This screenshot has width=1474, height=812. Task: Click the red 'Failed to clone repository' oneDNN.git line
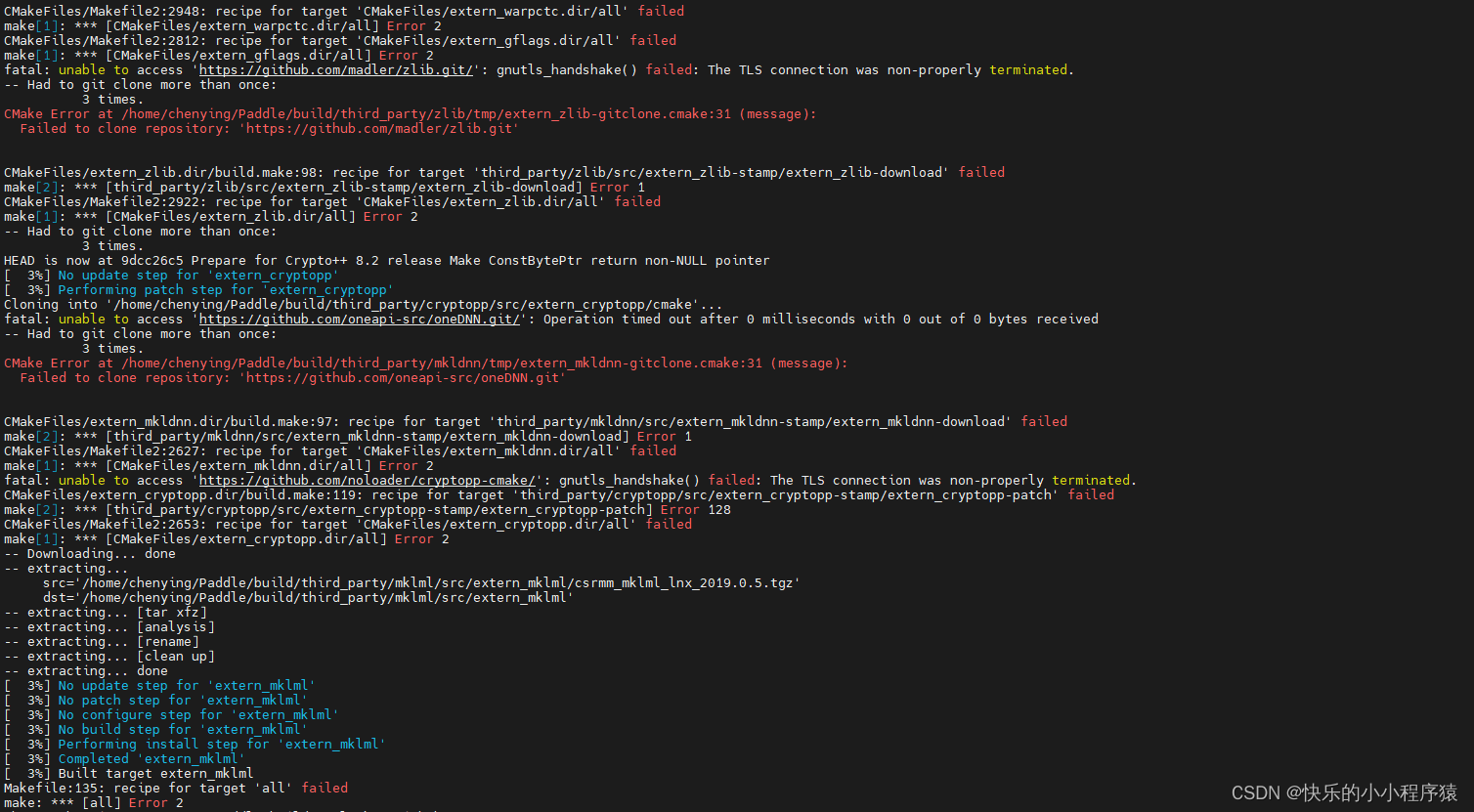point(293,378)
